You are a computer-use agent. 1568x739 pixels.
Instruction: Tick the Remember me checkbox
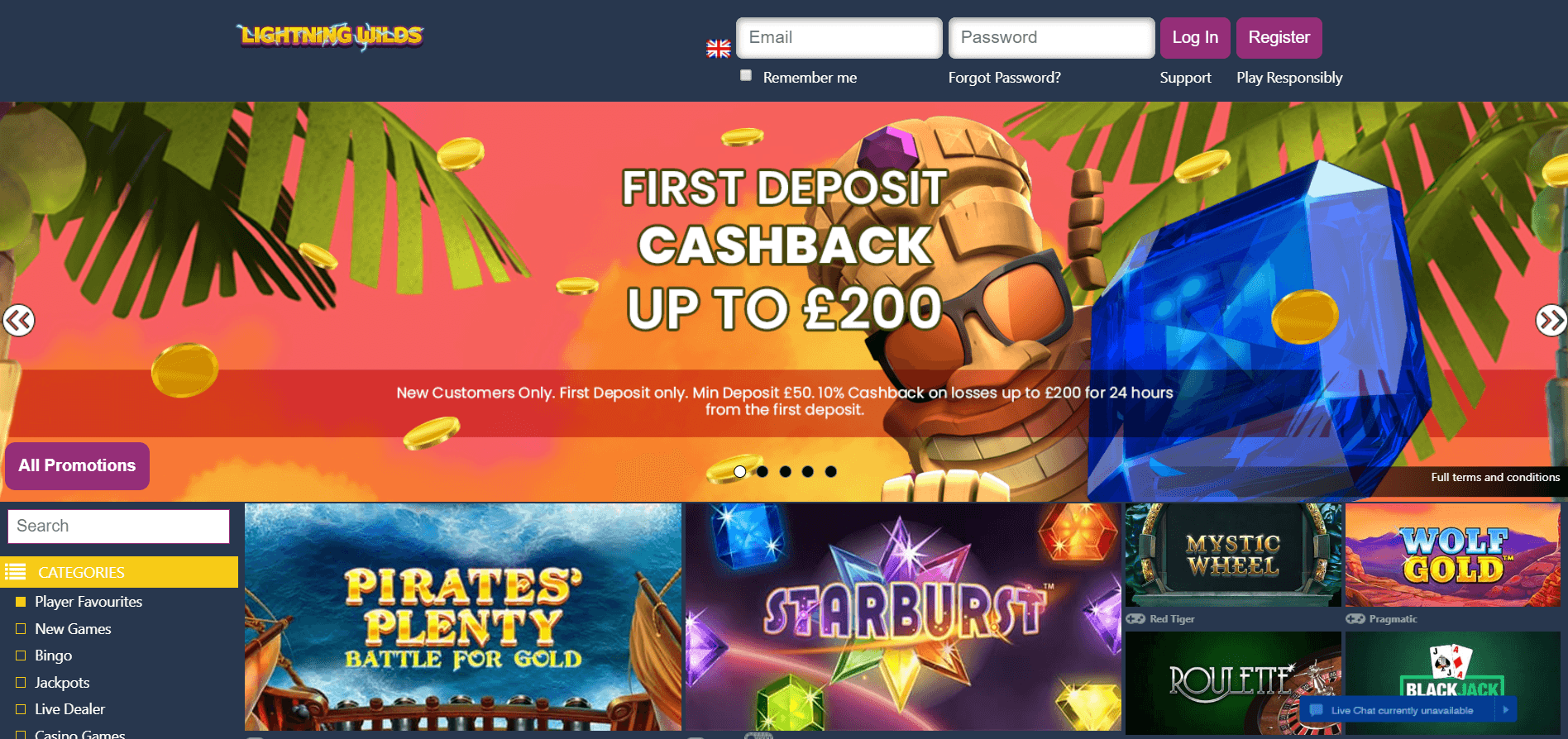pos(746,75)
